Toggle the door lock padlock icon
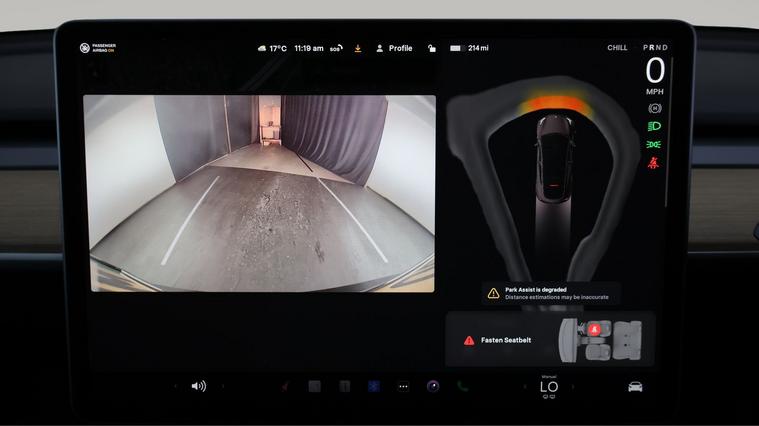This screenshot has height=426, width=759. 432,48
